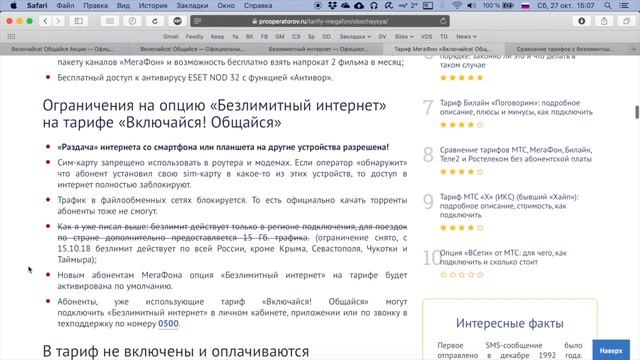640x360 pixels.
Task: Open the Feedly bookmark
Action: point(194,36)
